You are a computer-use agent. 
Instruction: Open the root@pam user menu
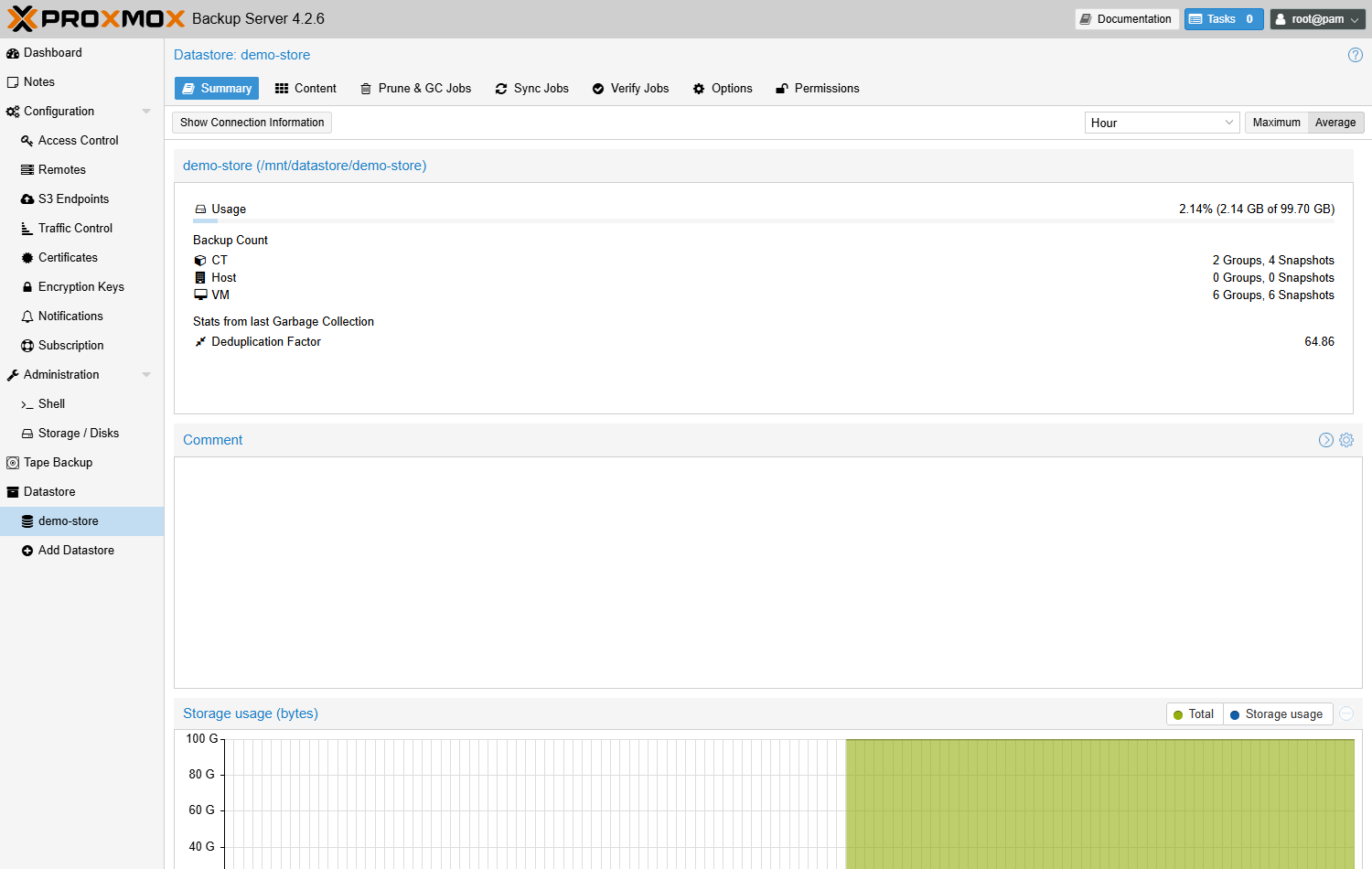tap(1317, 19)
